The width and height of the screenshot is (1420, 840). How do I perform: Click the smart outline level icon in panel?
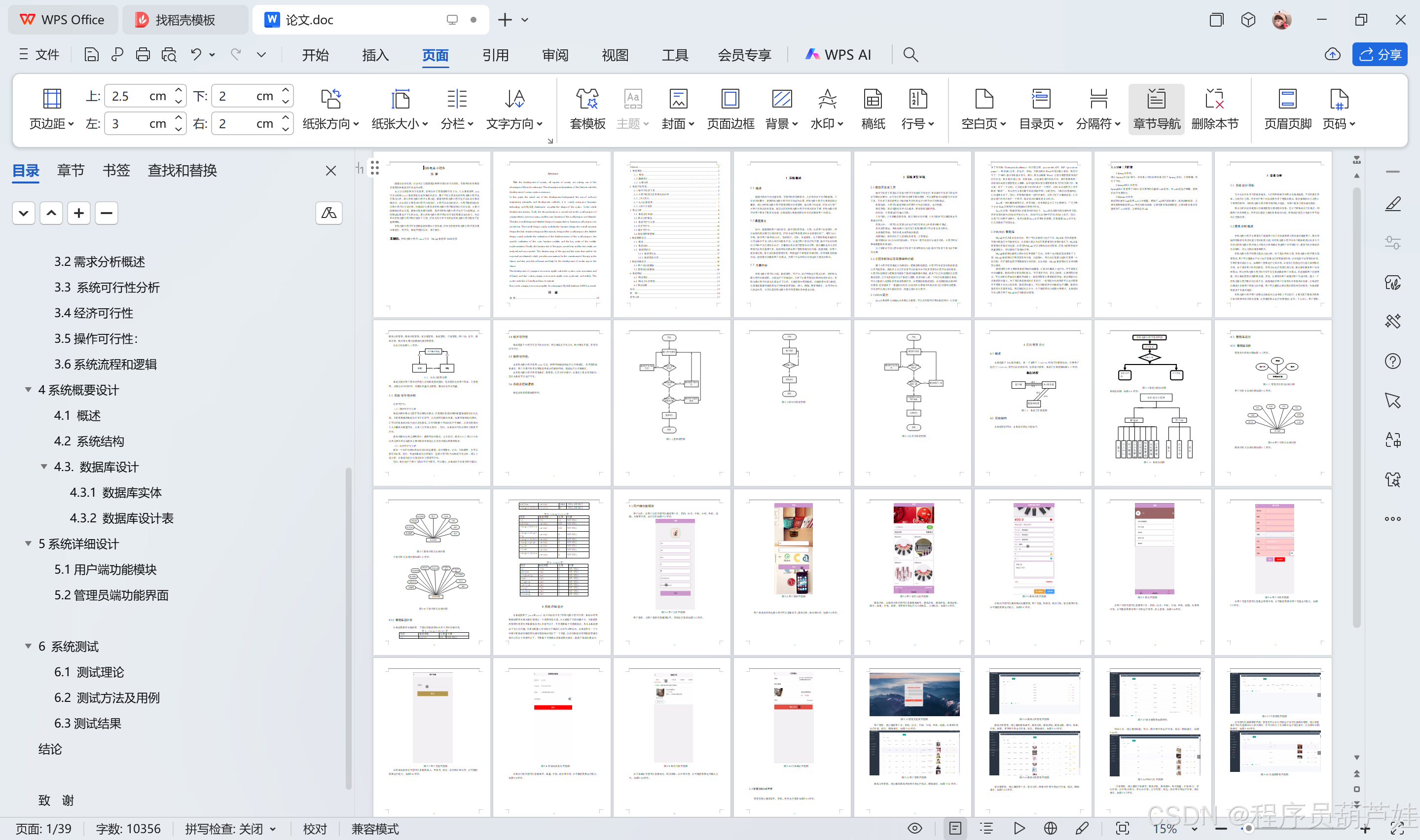(329, 214)
